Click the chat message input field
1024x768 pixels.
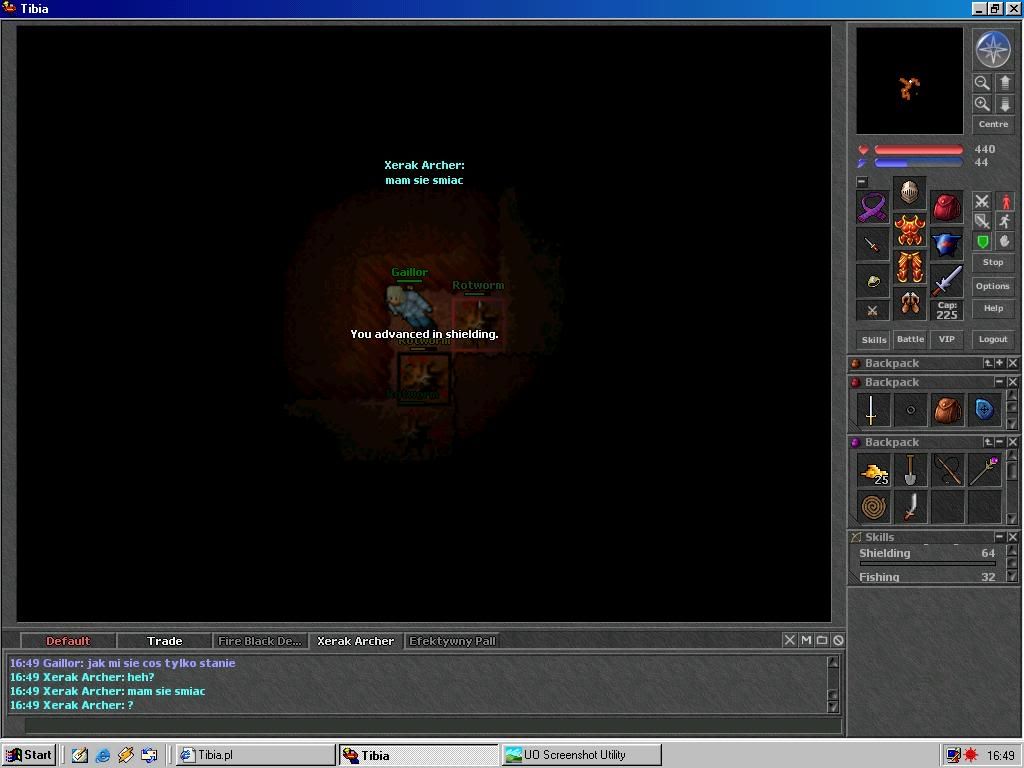coord(432,725)
